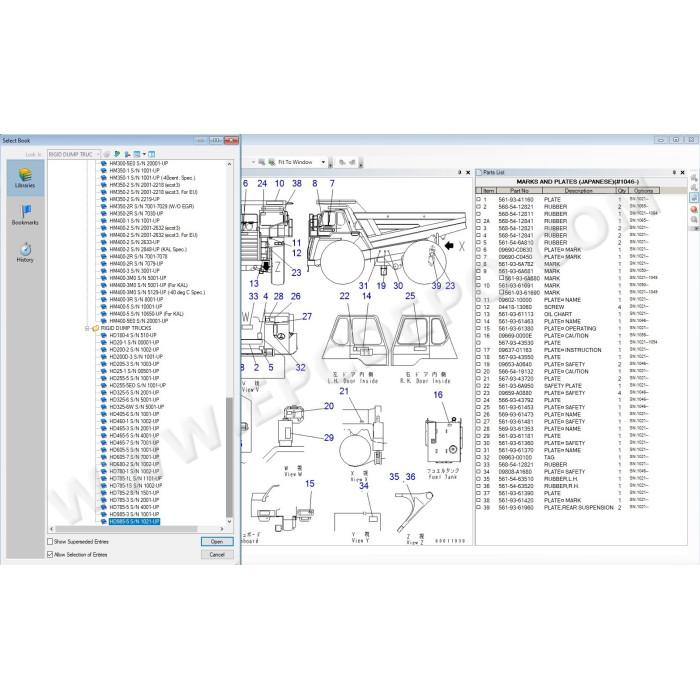Click the toolbar icon left of the views button
The height and width of the screenshot is (700, 700).
point(127,154)
